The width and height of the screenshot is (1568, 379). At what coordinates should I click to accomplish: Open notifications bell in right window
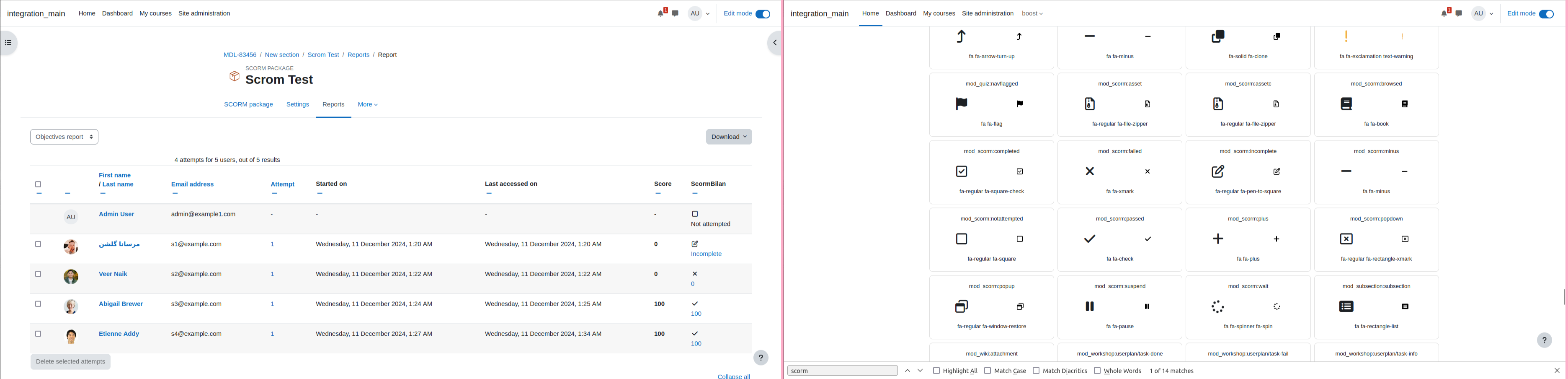1444,13
